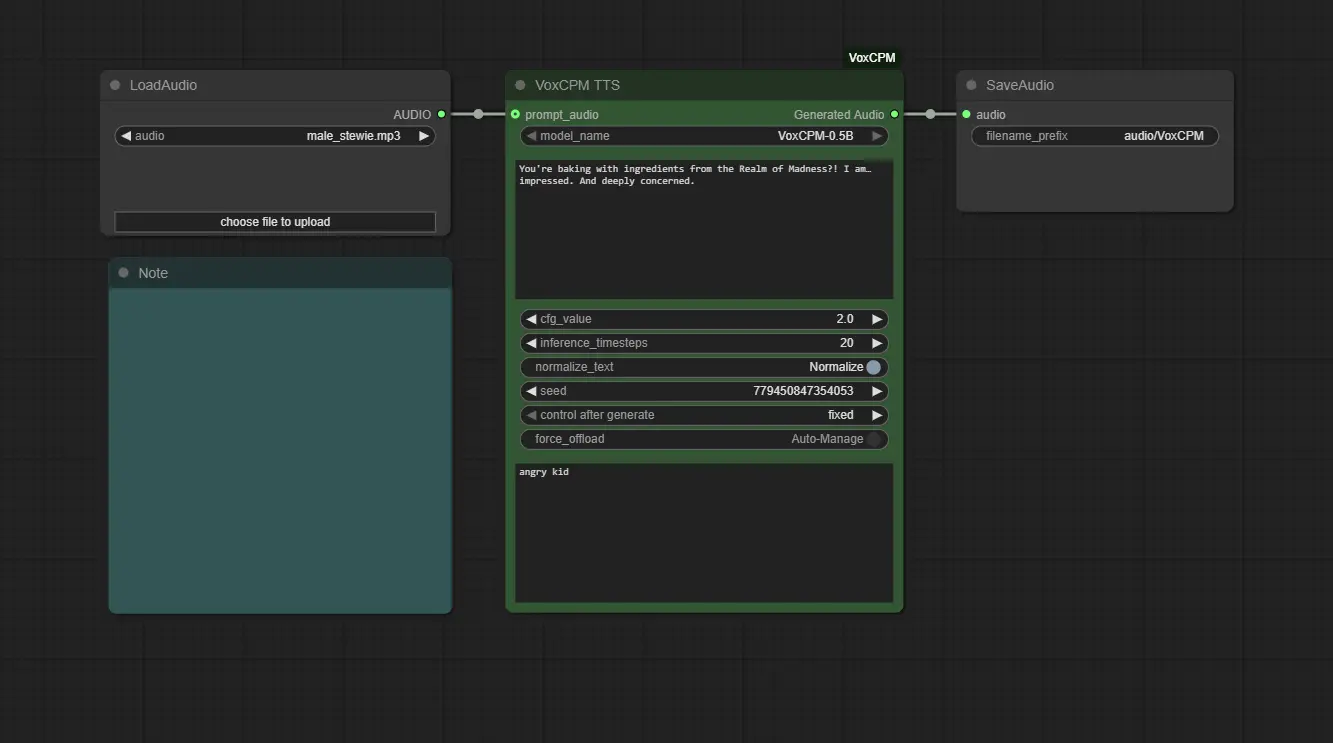Click the SaveAudio audio input socket
Viewport: 1333px width, 743px height.
[966, 114]
